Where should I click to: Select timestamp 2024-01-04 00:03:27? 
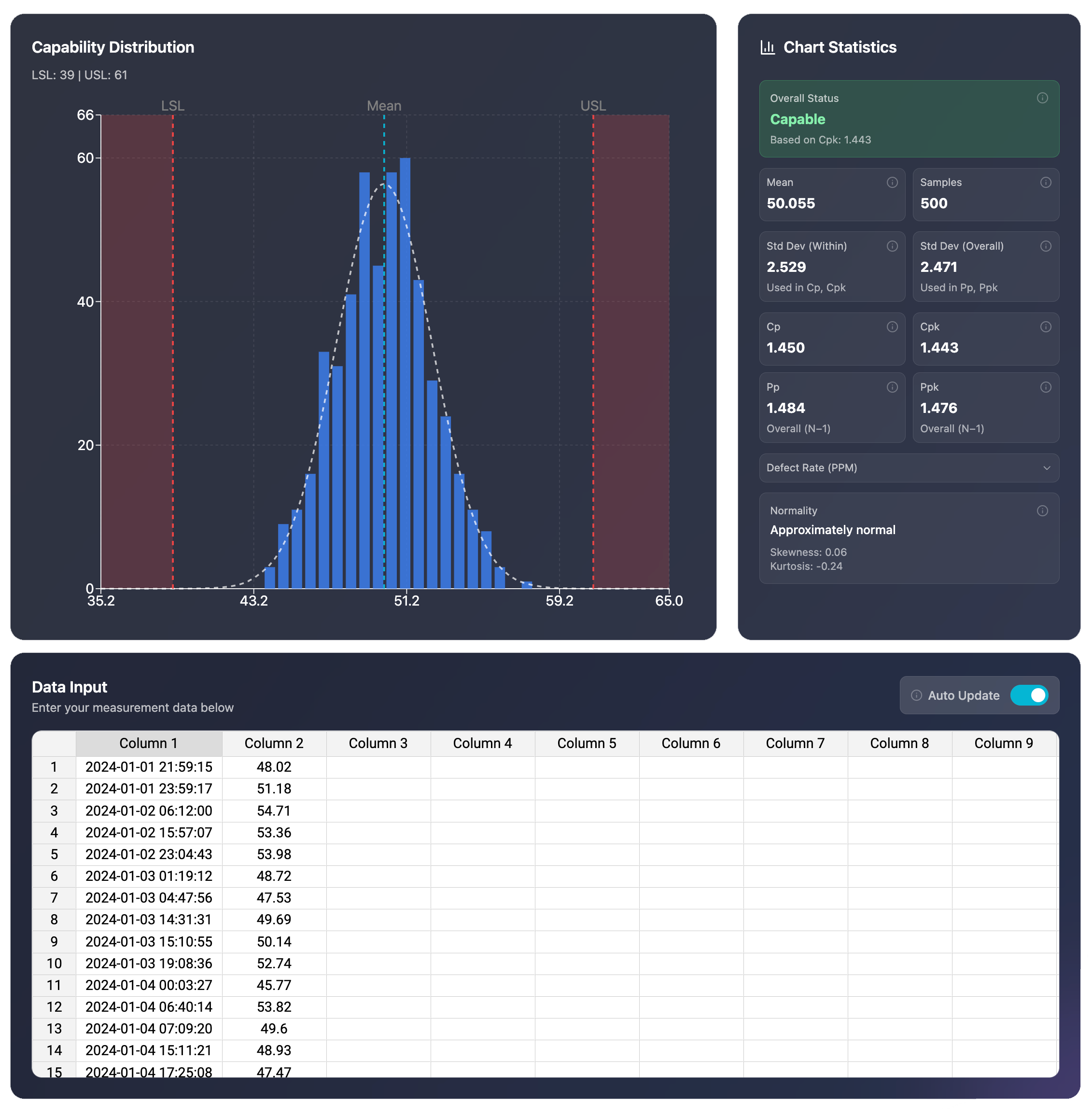point(149,985)
